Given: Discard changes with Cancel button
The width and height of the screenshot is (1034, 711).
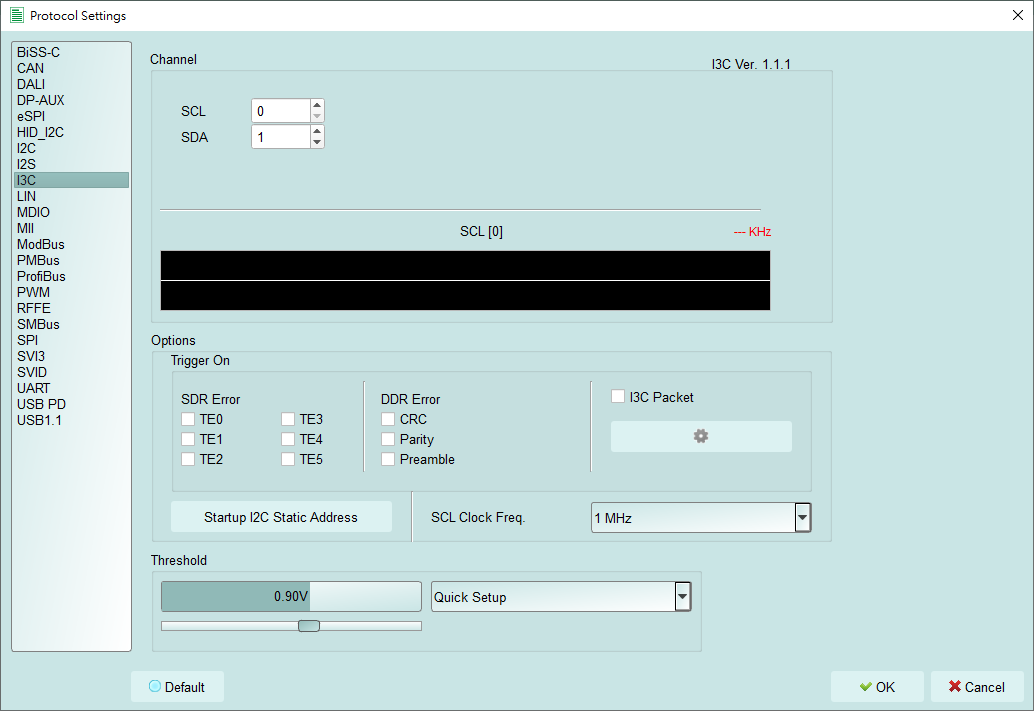Looking at the screenshot, I should click(x=977, y=687).
